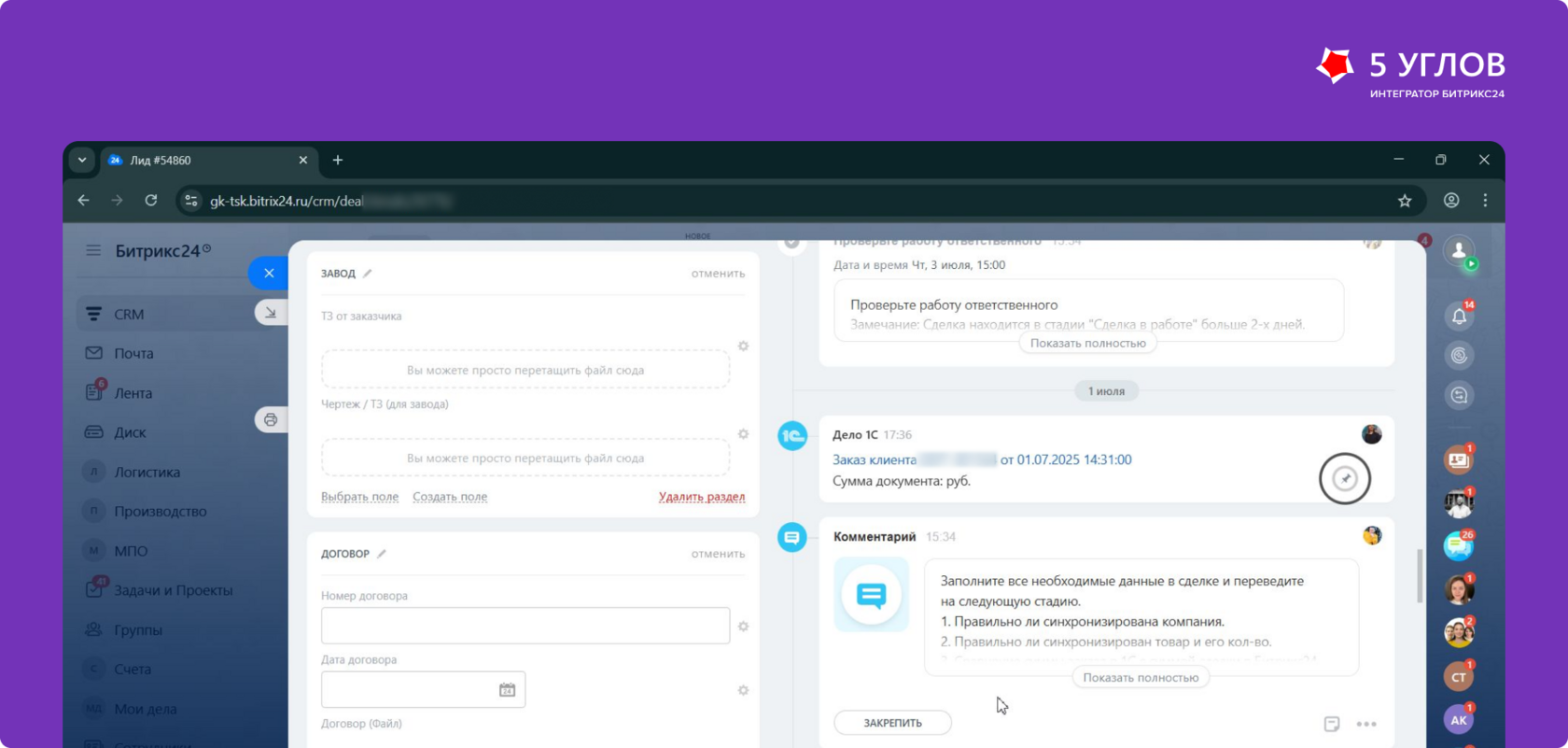Open Диск in the left menu

130,432
